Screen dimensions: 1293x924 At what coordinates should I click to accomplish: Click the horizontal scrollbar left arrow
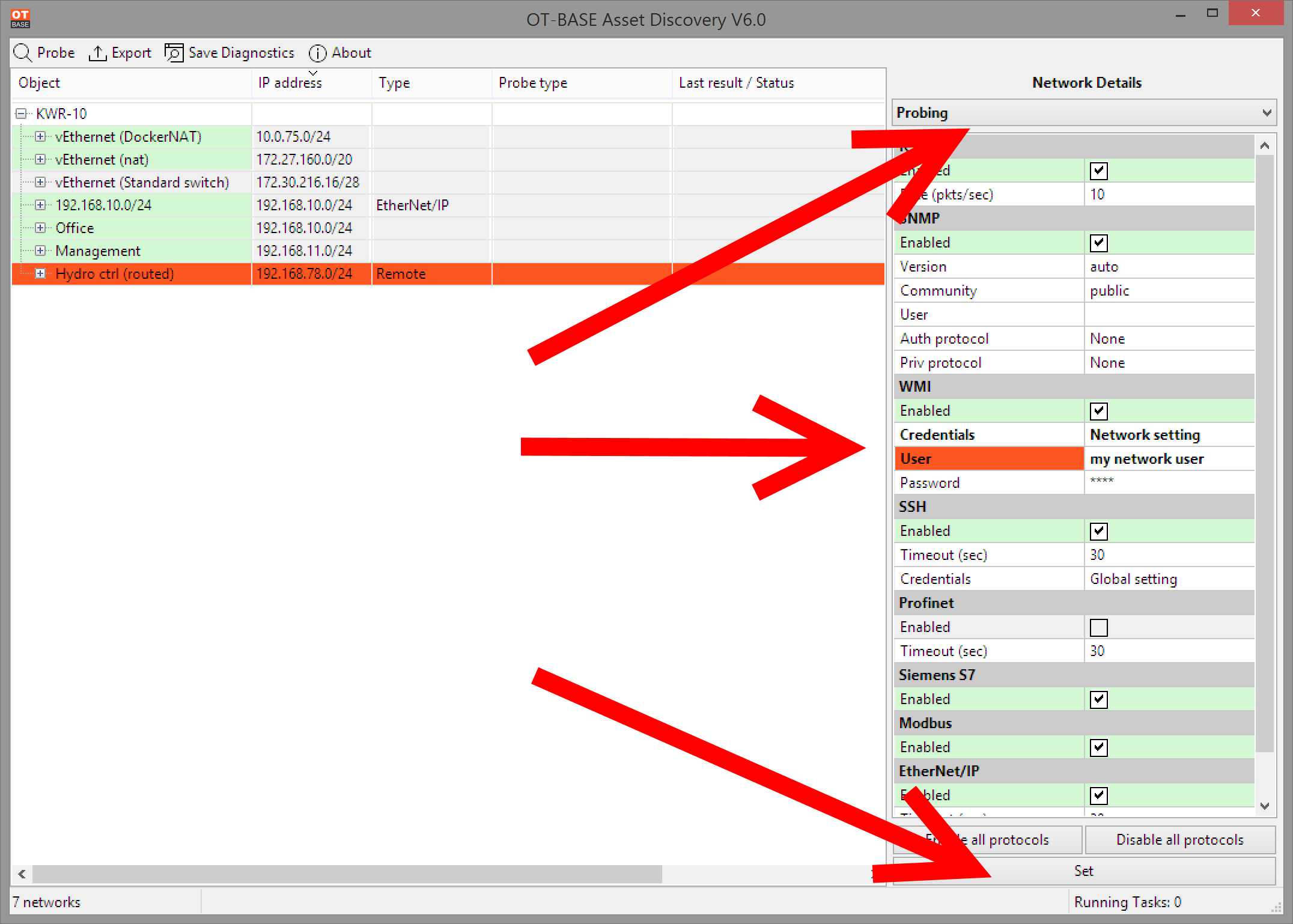[x=22, y=874]
